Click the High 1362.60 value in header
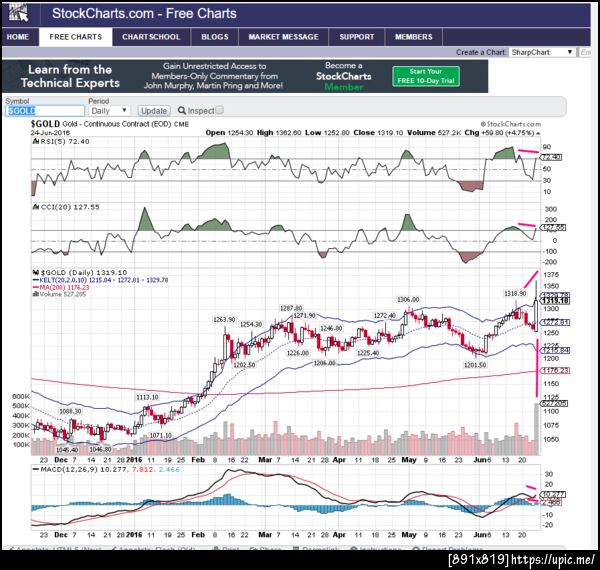 pos(279,133)
